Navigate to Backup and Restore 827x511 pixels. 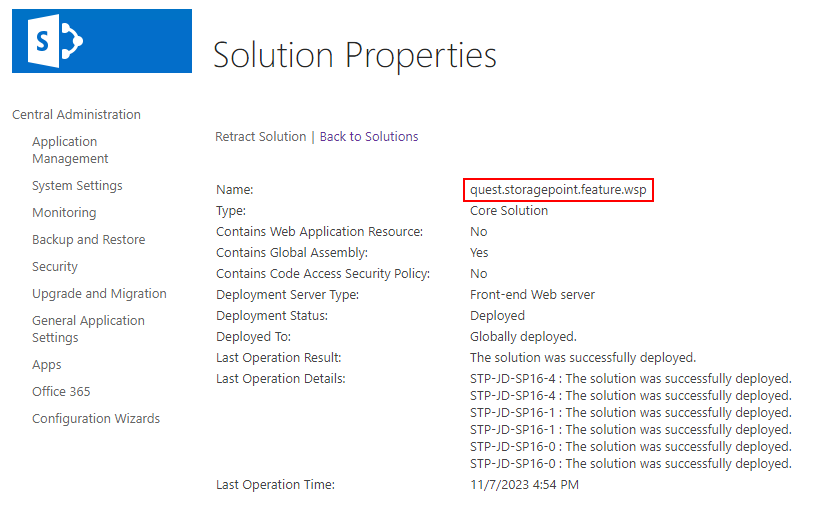(88, 240)
